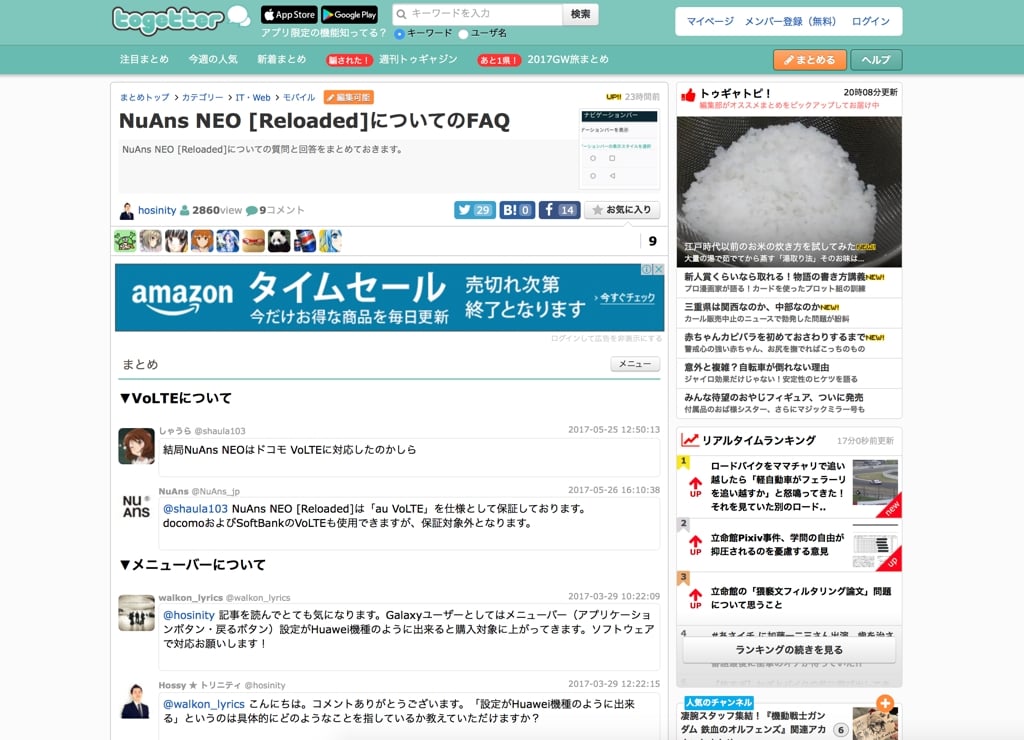This screenshot has width=1024, height=740.
Task: Open the メニュー dropdown button
Action: [635, 364]
